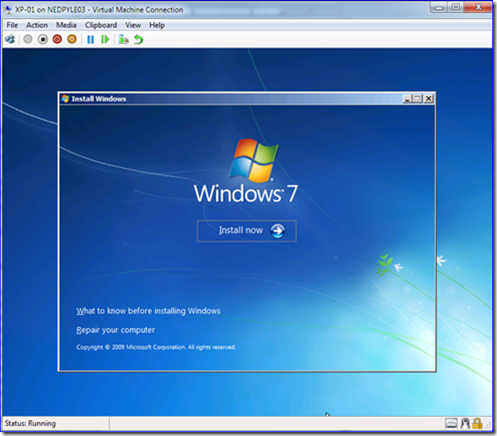
Task: Click the orange Save state icon
Action: 72,39
